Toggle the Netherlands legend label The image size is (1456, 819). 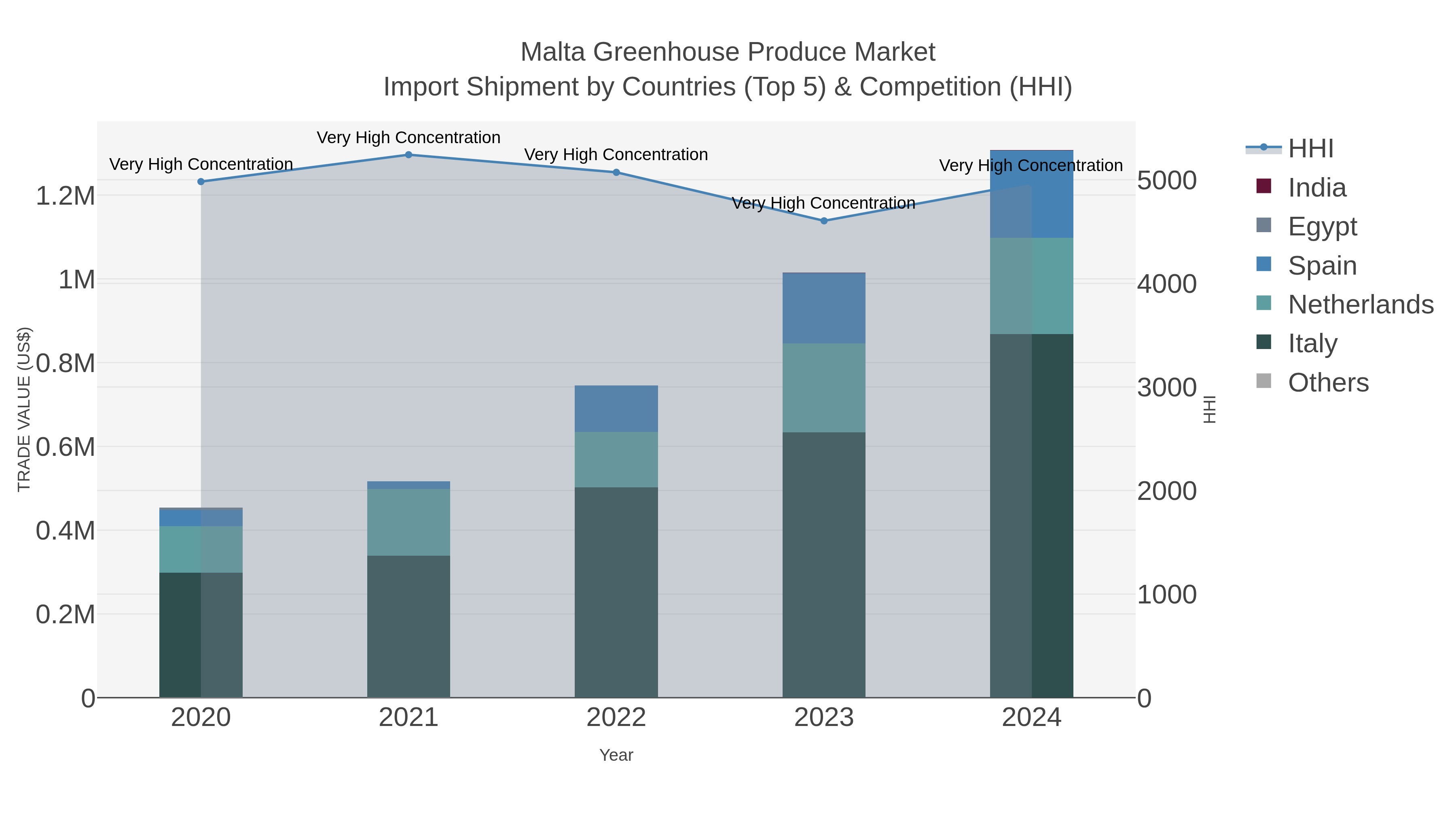coord(1361,305)
